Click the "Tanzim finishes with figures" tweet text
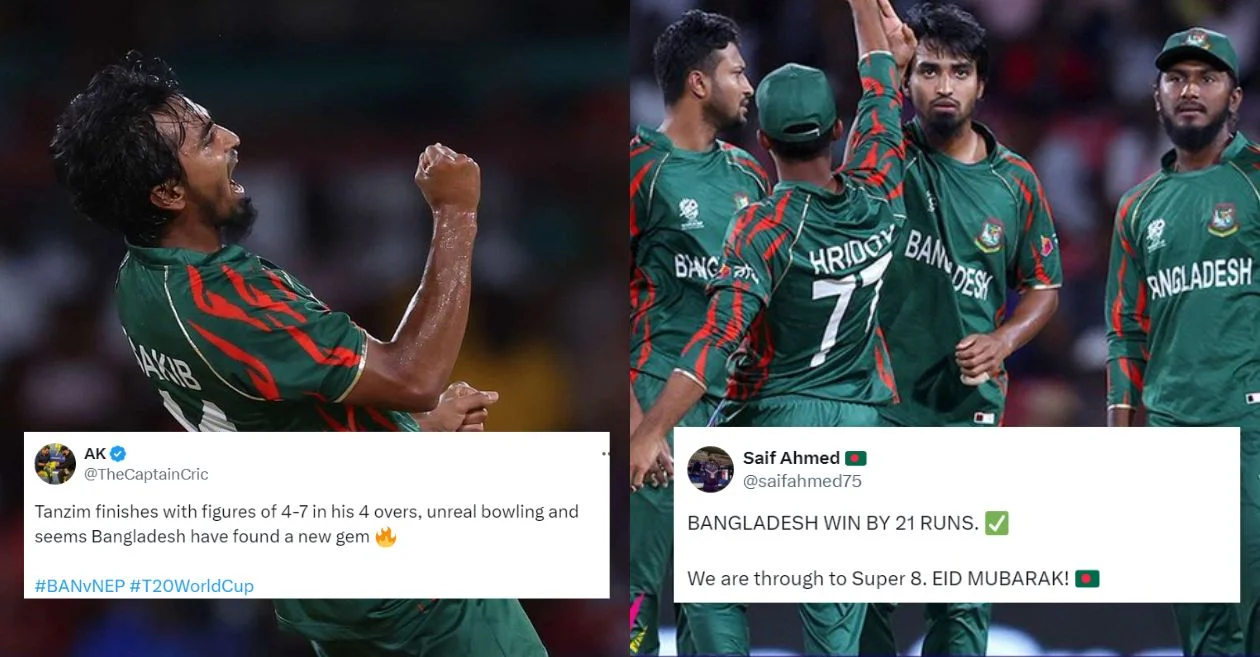Screen dimensions: 1260x657 click(306, 524)
